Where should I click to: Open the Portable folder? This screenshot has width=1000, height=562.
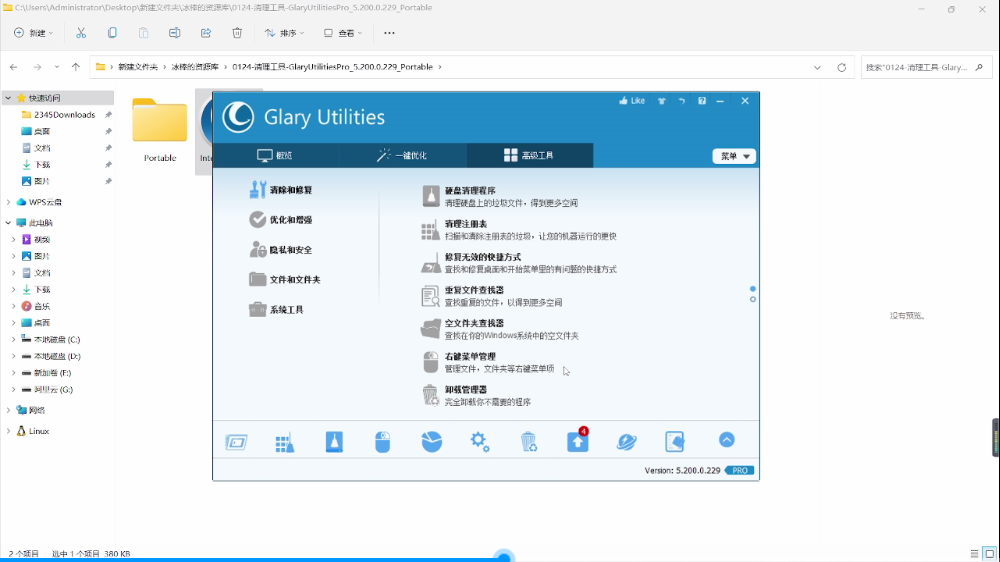click(160, 128)
